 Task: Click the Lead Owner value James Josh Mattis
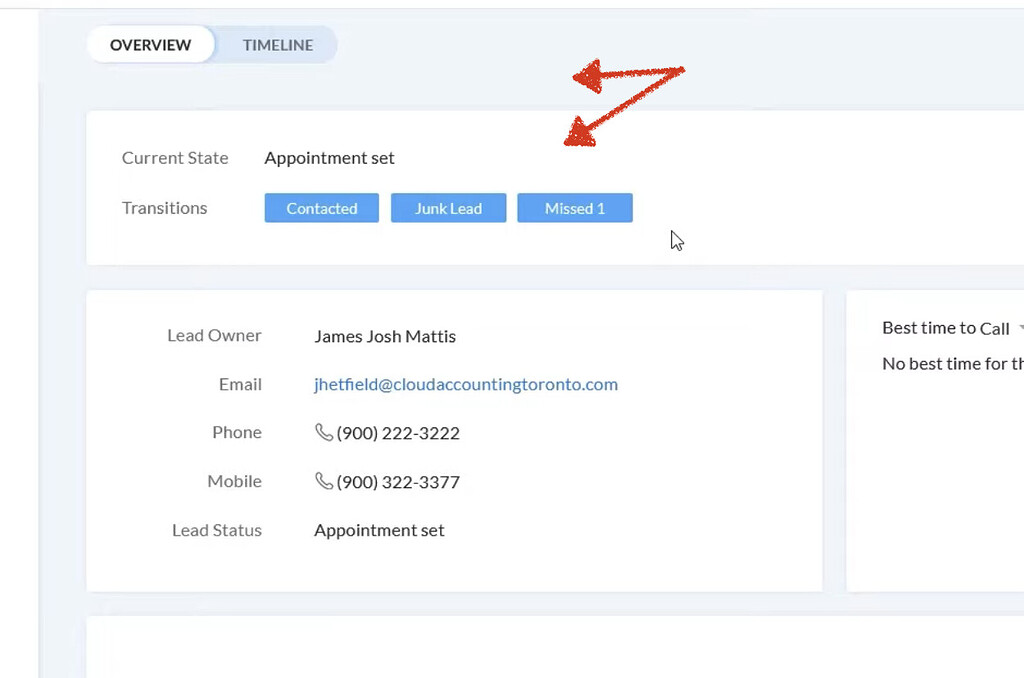[384, 336]
